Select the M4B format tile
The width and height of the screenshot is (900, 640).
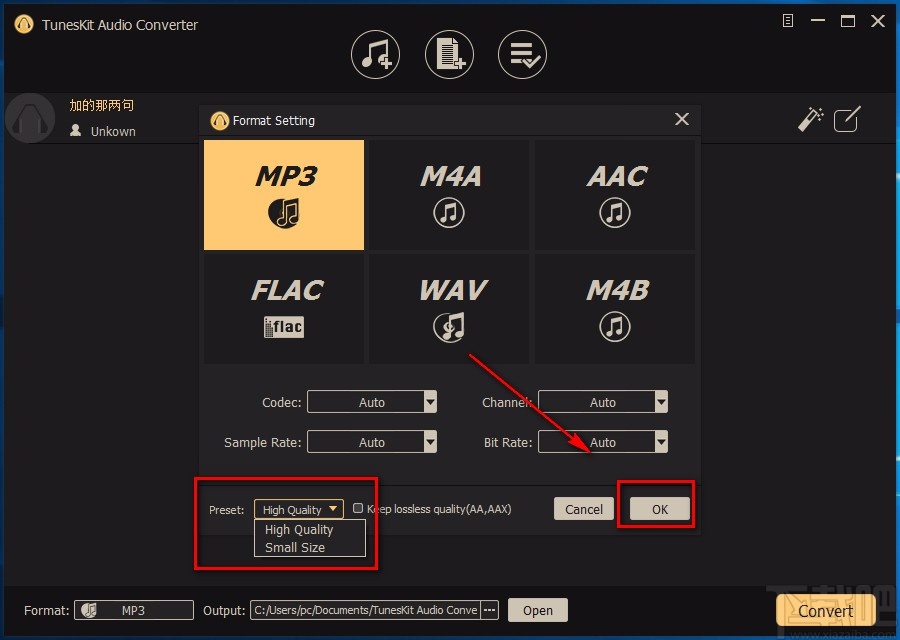coord(615,309)
